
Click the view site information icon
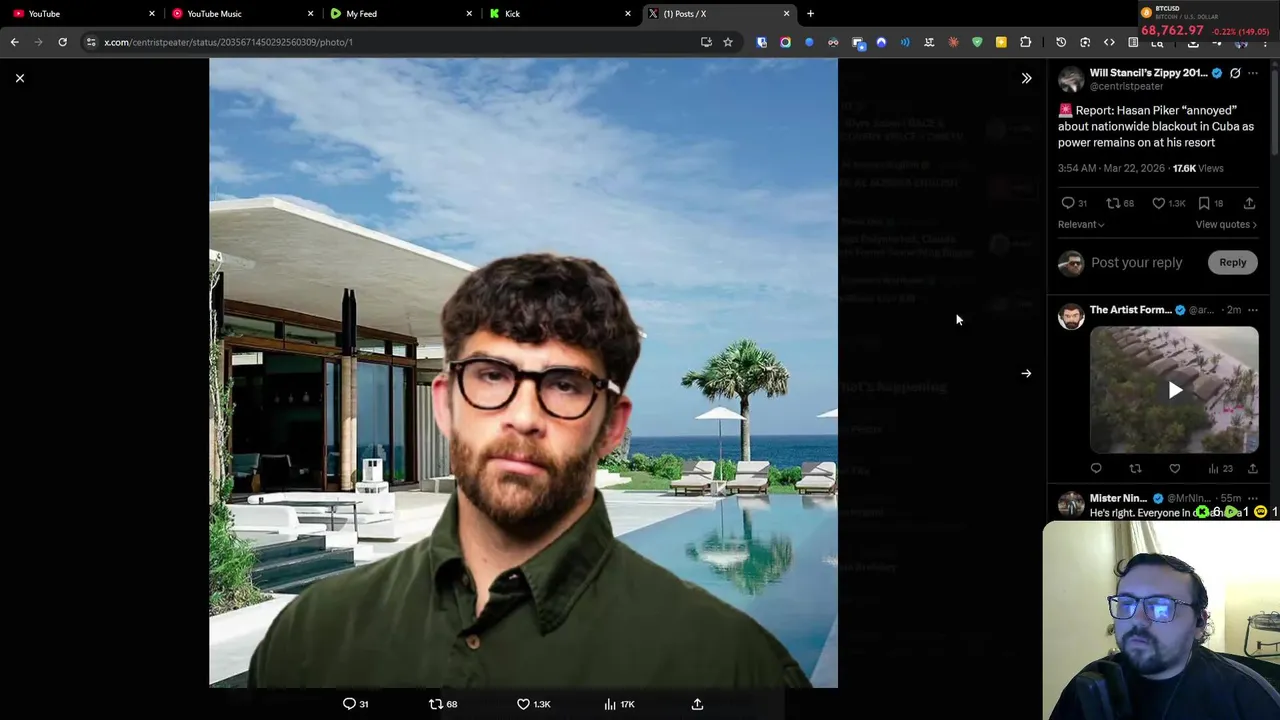pos(91,42)
